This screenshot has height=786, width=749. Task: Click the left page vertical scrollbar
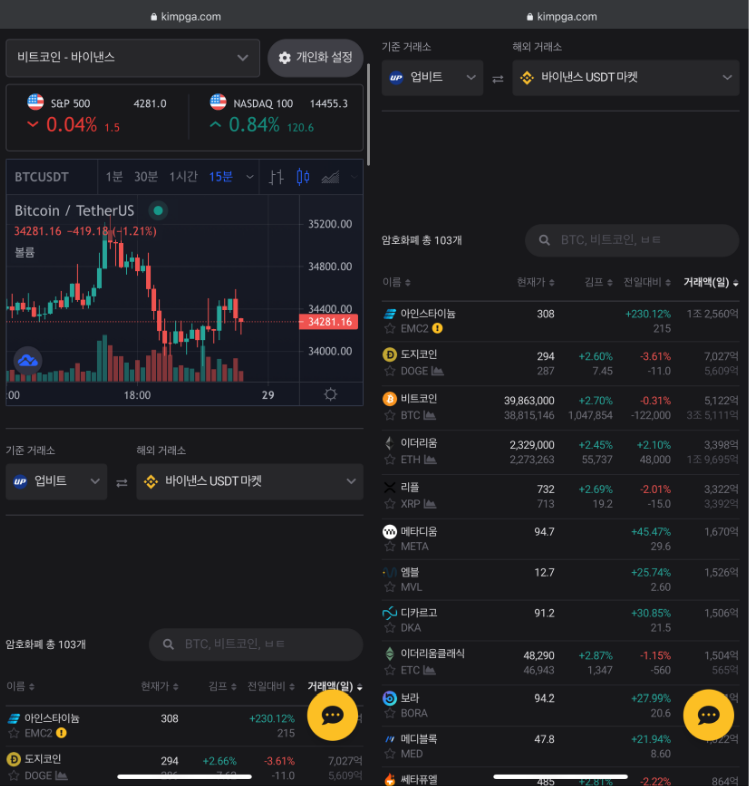coord(369,114)
